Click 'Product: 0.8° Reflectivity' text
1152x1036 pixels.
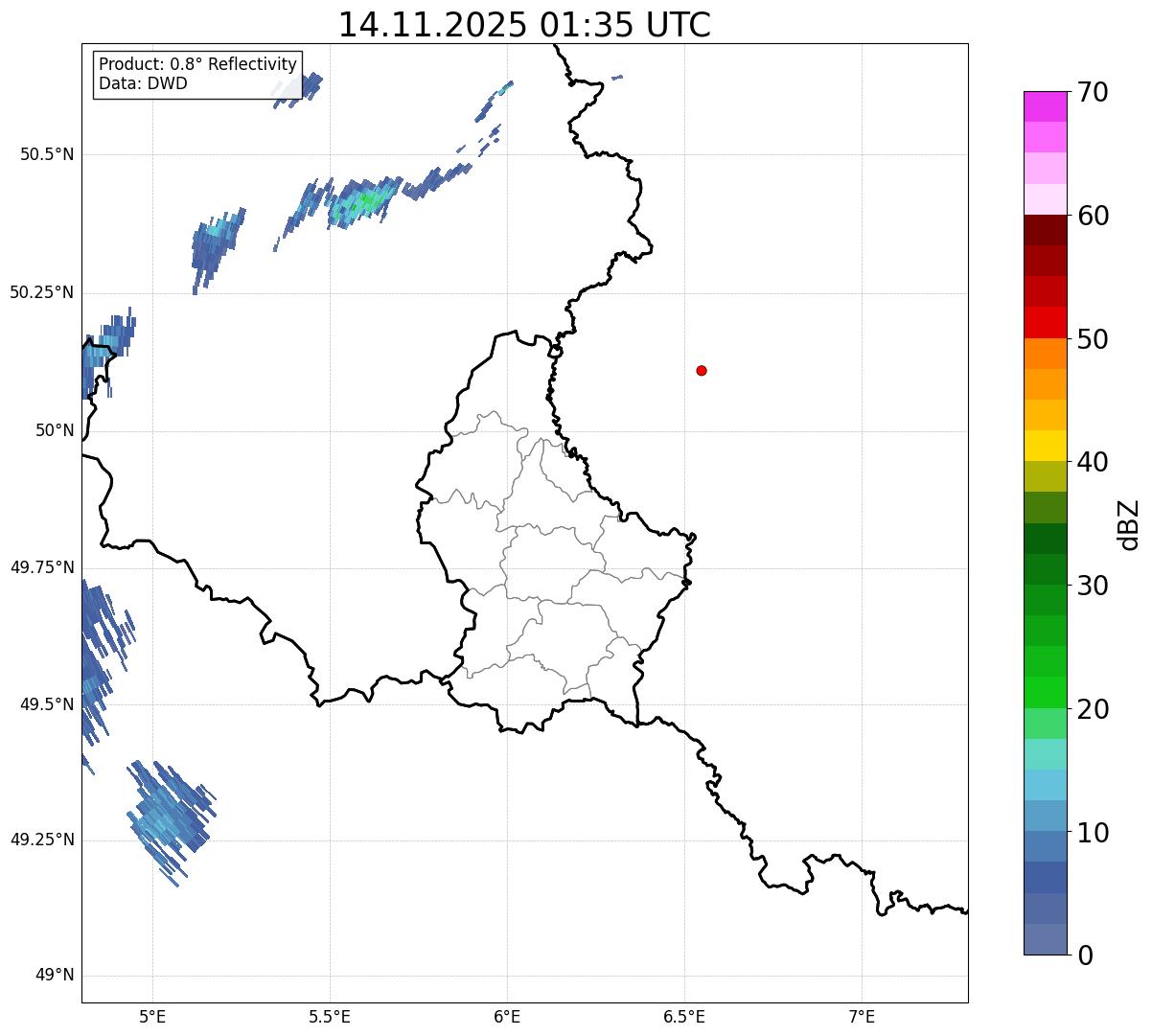(x=198, y=64)
